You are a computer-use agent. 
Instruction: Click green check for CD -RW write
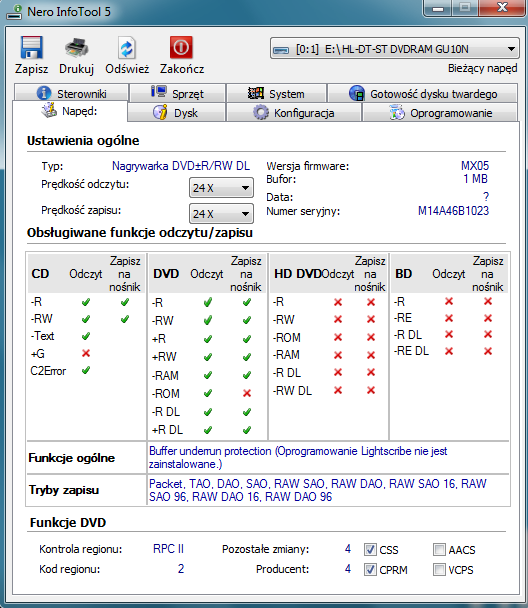click(125, 319)
